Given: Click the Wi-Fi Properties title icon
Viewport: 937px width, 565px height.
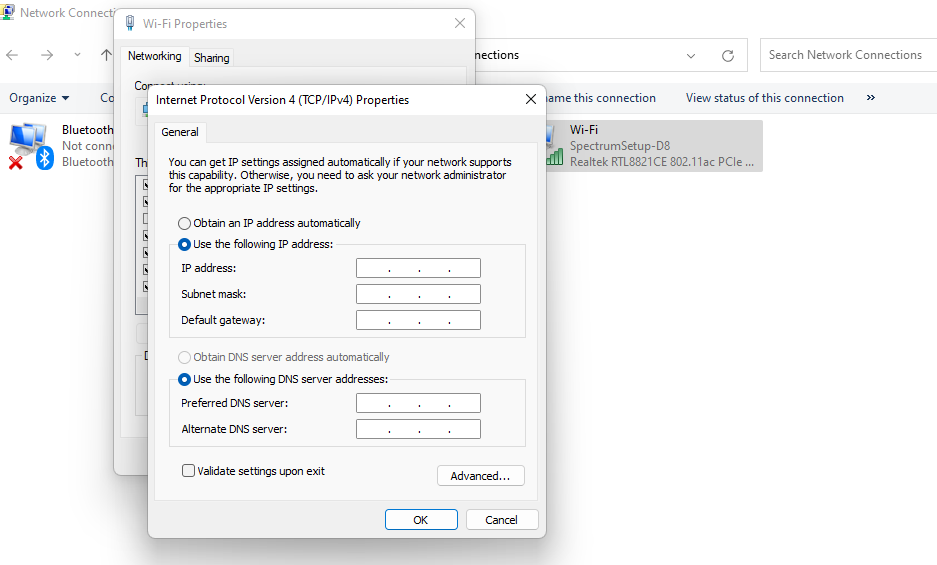Looking at the screenshot, I should point(130,23).
